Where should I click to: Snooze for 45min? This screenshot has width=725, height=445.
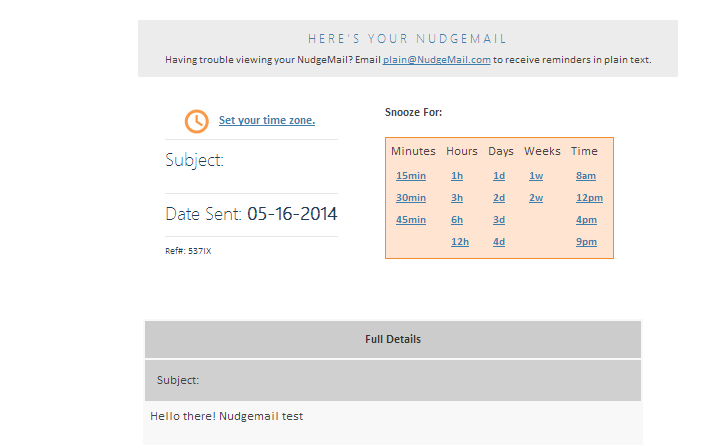click(x=411, y=220)
